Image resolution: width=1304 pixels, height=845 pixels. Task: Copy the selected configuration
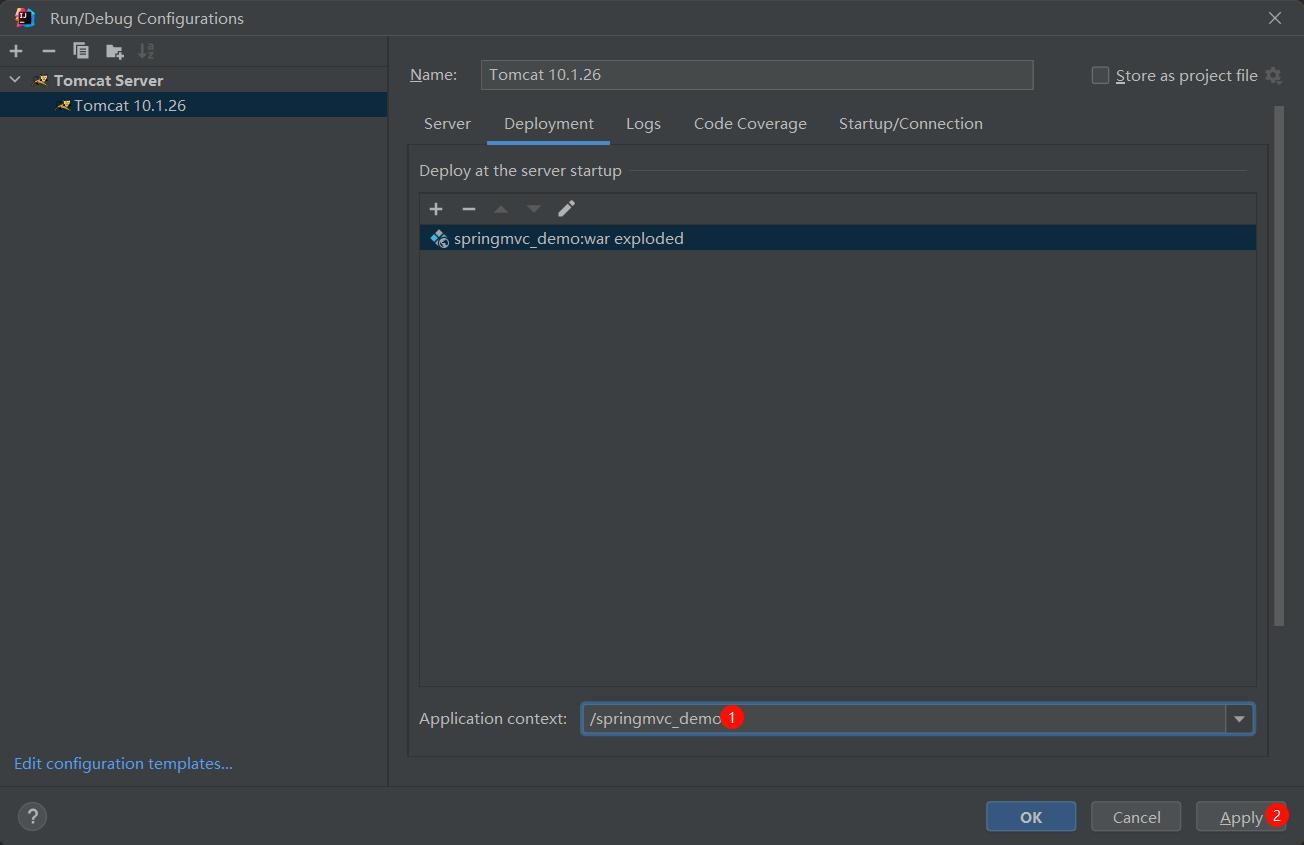81,51
